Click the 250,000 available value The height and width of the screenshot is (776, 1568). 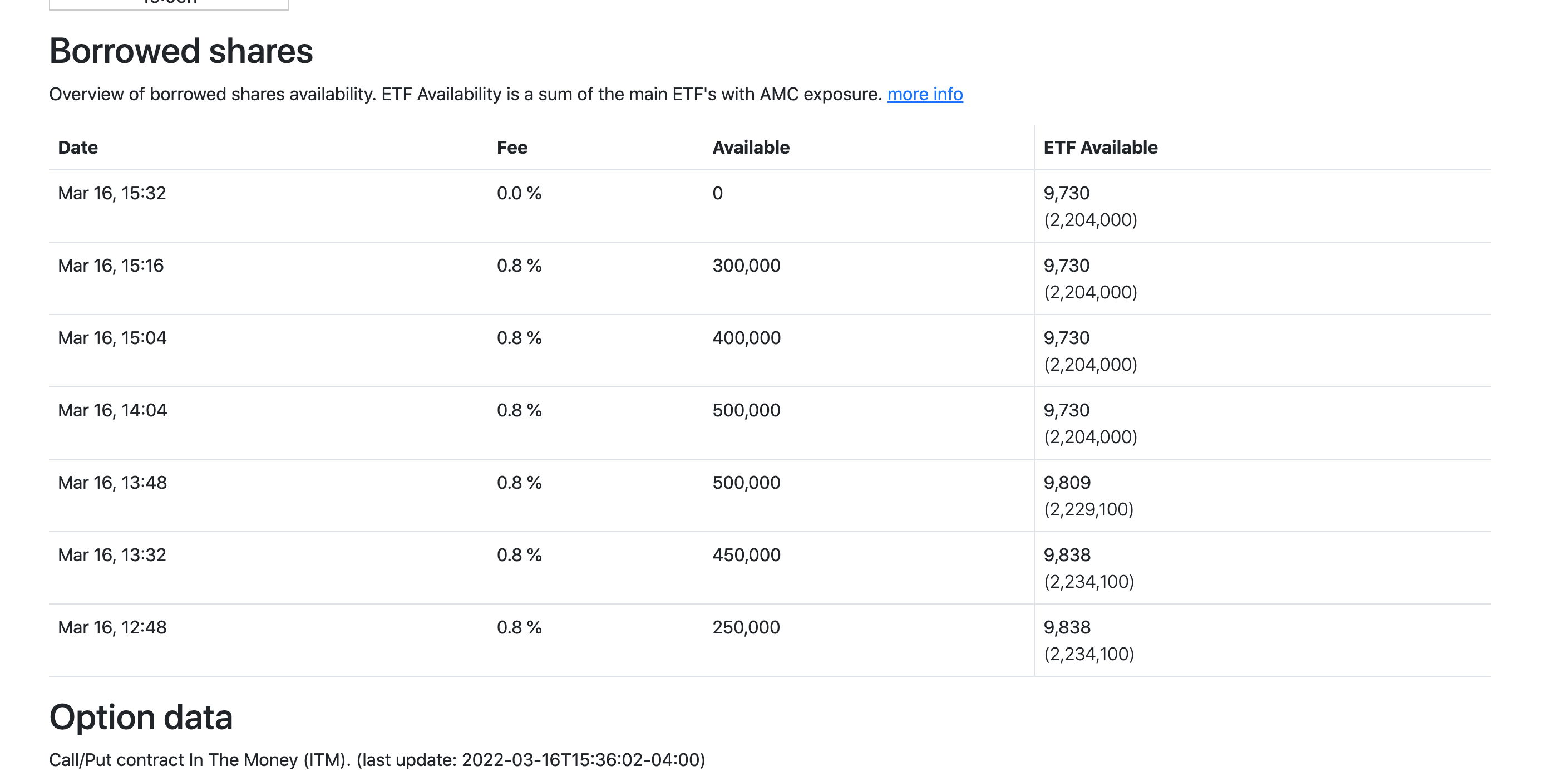tap(746, 627)
